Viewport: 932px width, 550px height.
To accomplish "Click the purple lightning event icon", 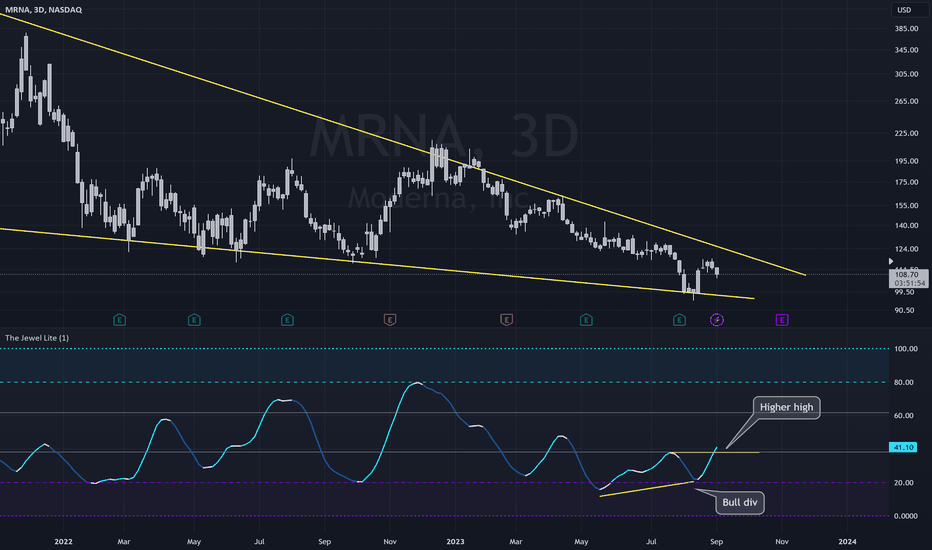I will pyautogui.click(x=717, y=320).
